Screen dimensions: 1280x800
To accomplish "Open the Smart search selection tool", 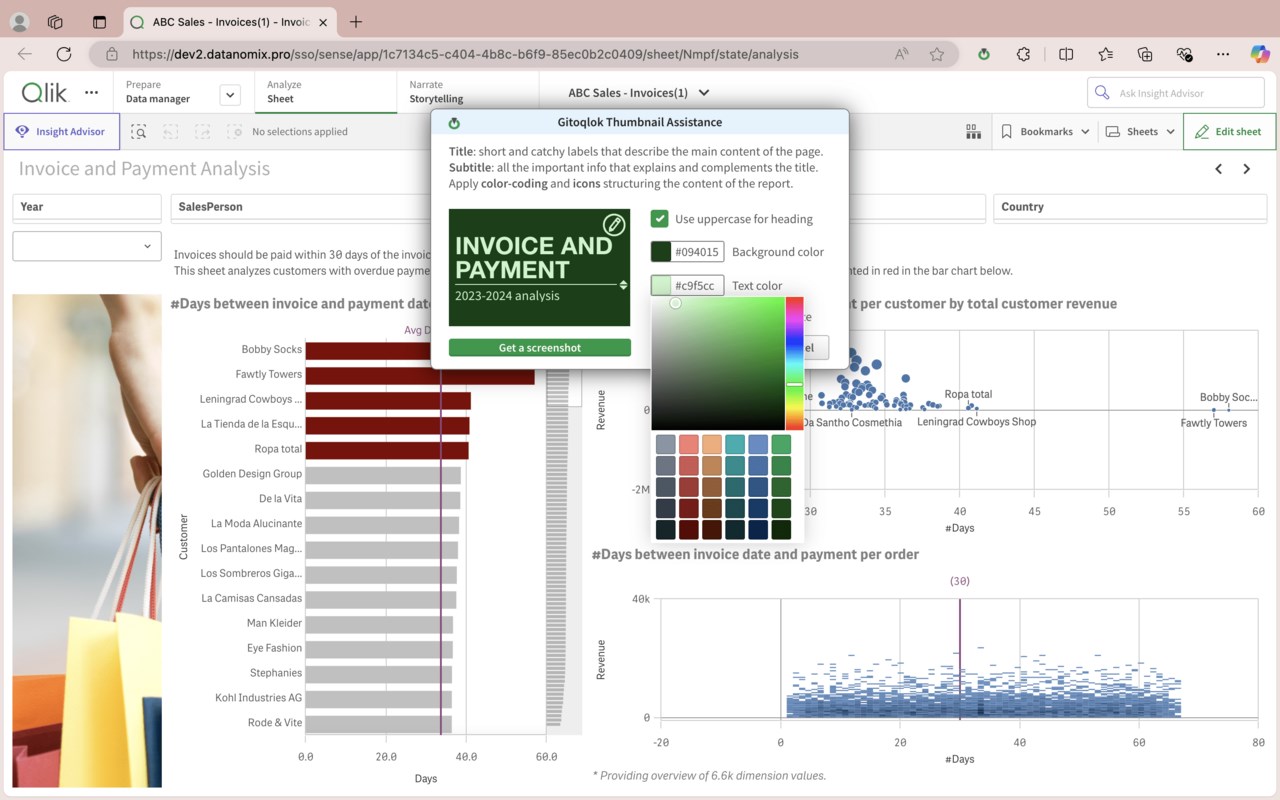I will click(x=138, y=131).
